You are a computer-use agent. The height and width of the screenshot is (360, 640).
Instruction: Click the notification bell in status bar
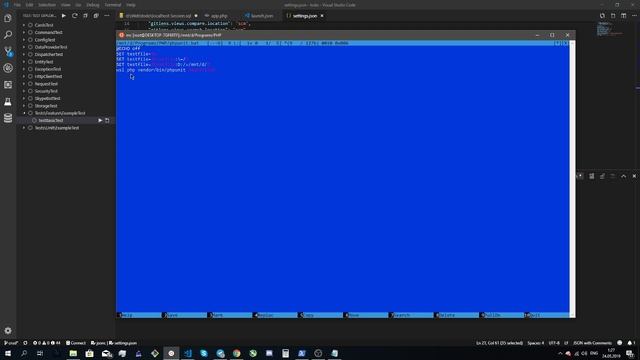click(631, 343)
